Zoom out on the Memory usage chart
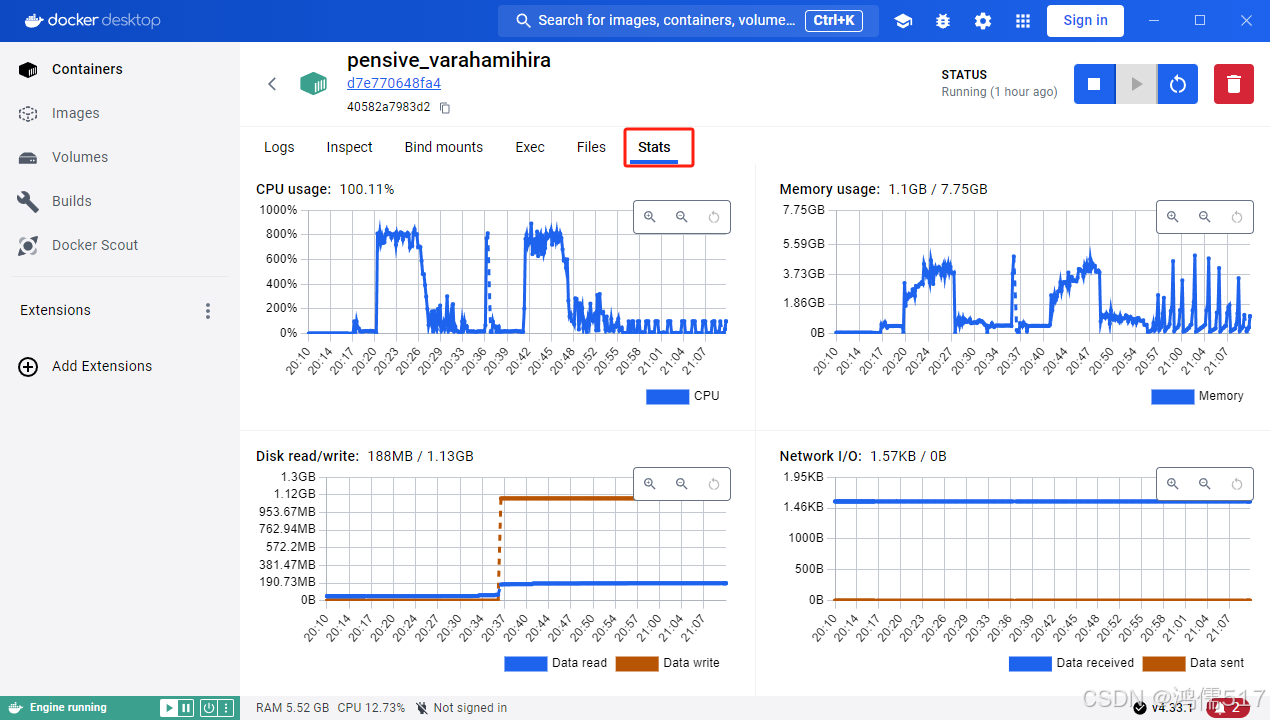 [1205, 217]
